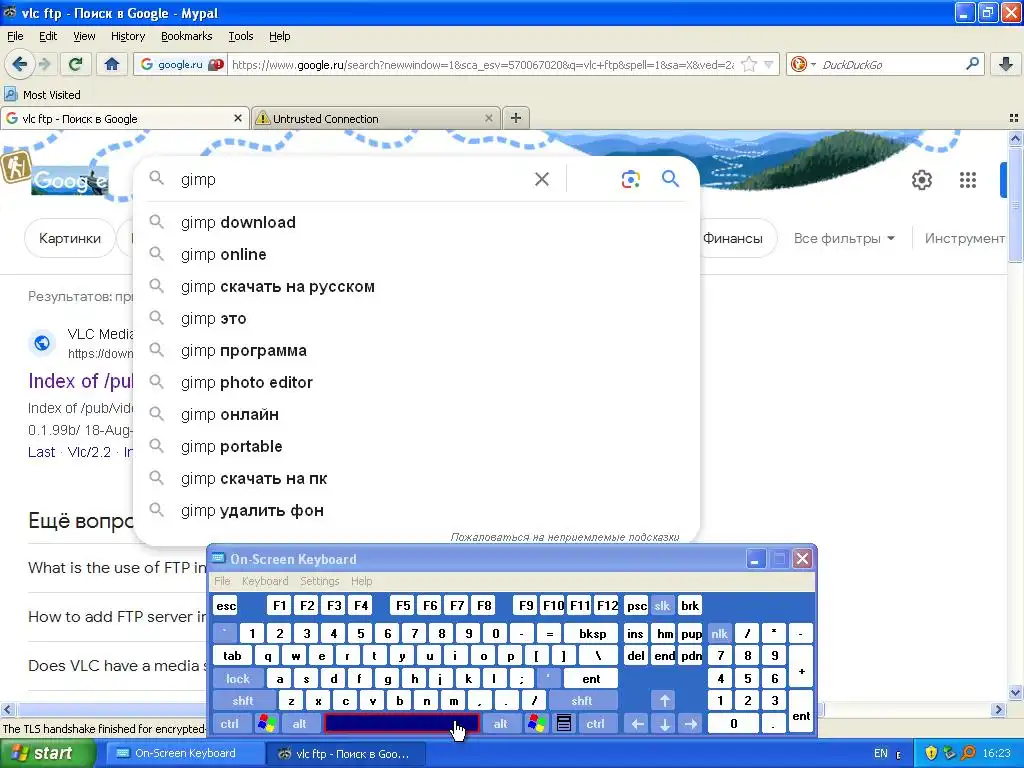Open the Bookmarks menu
Viewport: 1024px width, 768px height.
click(x=187, y=36)
